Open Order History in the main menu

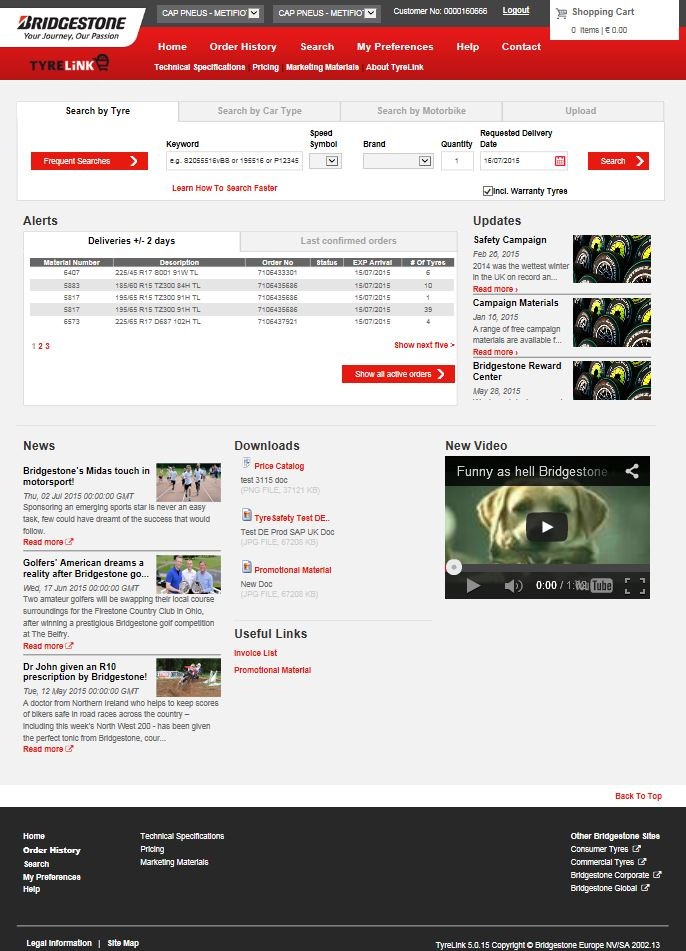pyautogui.click(x=242, y=46)
